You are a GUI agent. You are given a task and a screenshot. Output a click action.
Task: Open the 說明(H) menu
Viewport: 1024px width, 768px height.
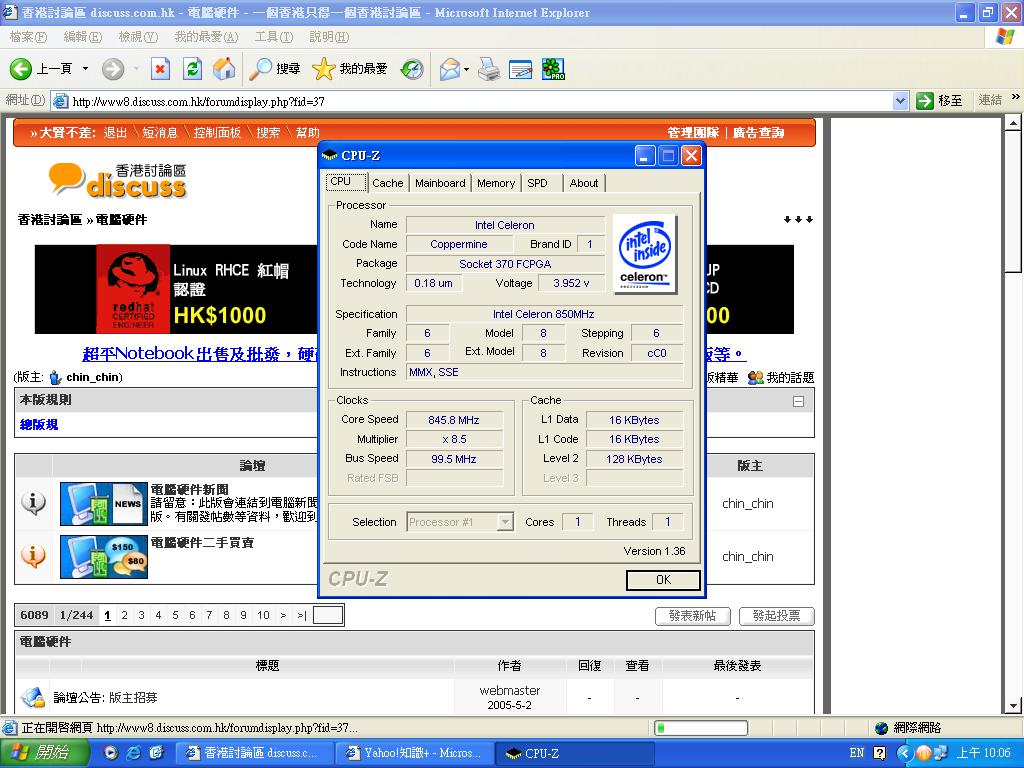point(329,37)
